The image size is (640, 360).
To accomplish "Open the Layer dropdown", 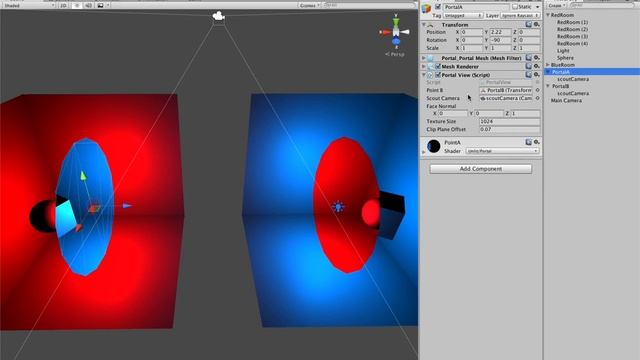I will coord(520,16).
